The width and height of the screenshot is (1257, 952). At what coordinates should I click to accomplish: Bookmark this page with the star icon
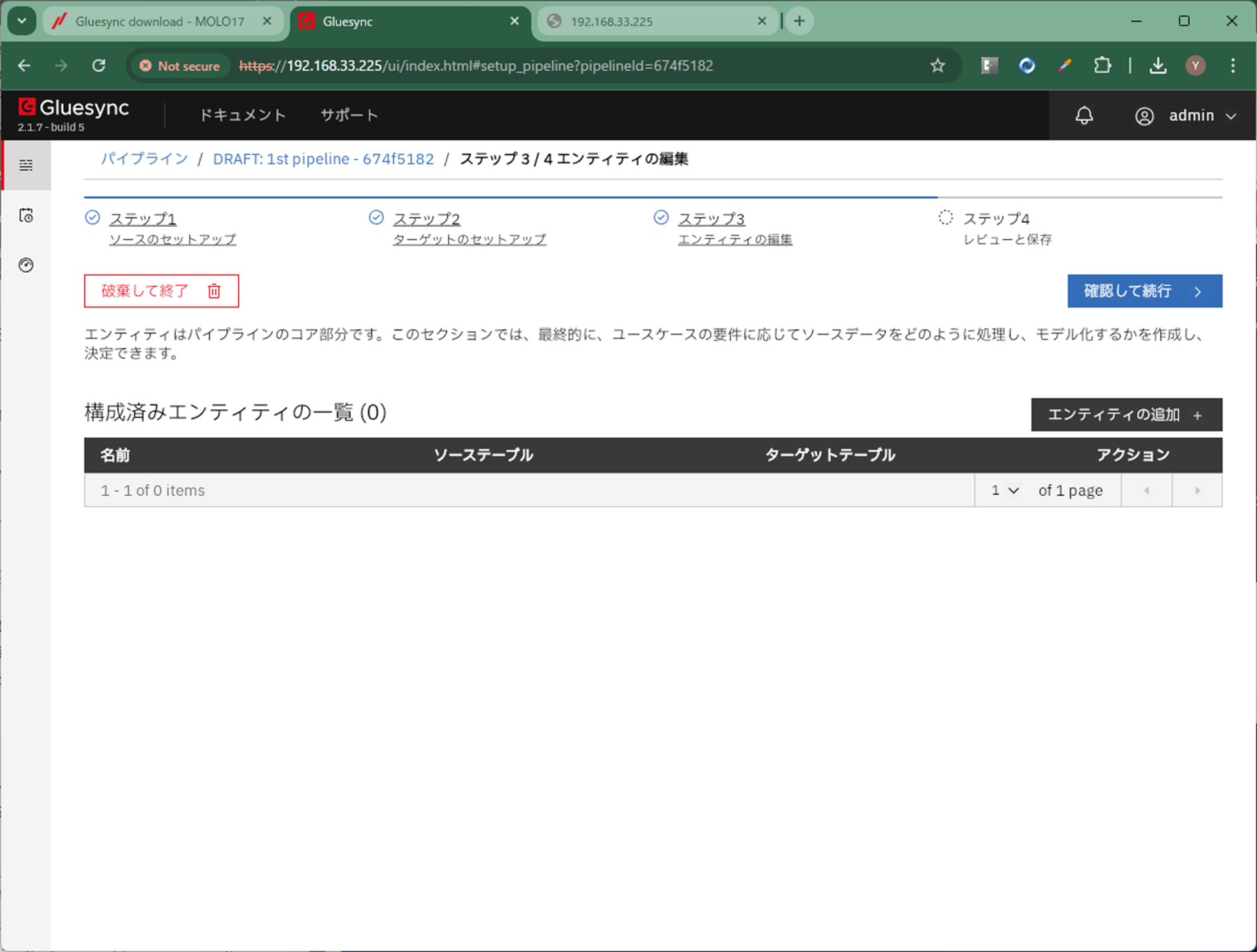(x=938, y=66)
